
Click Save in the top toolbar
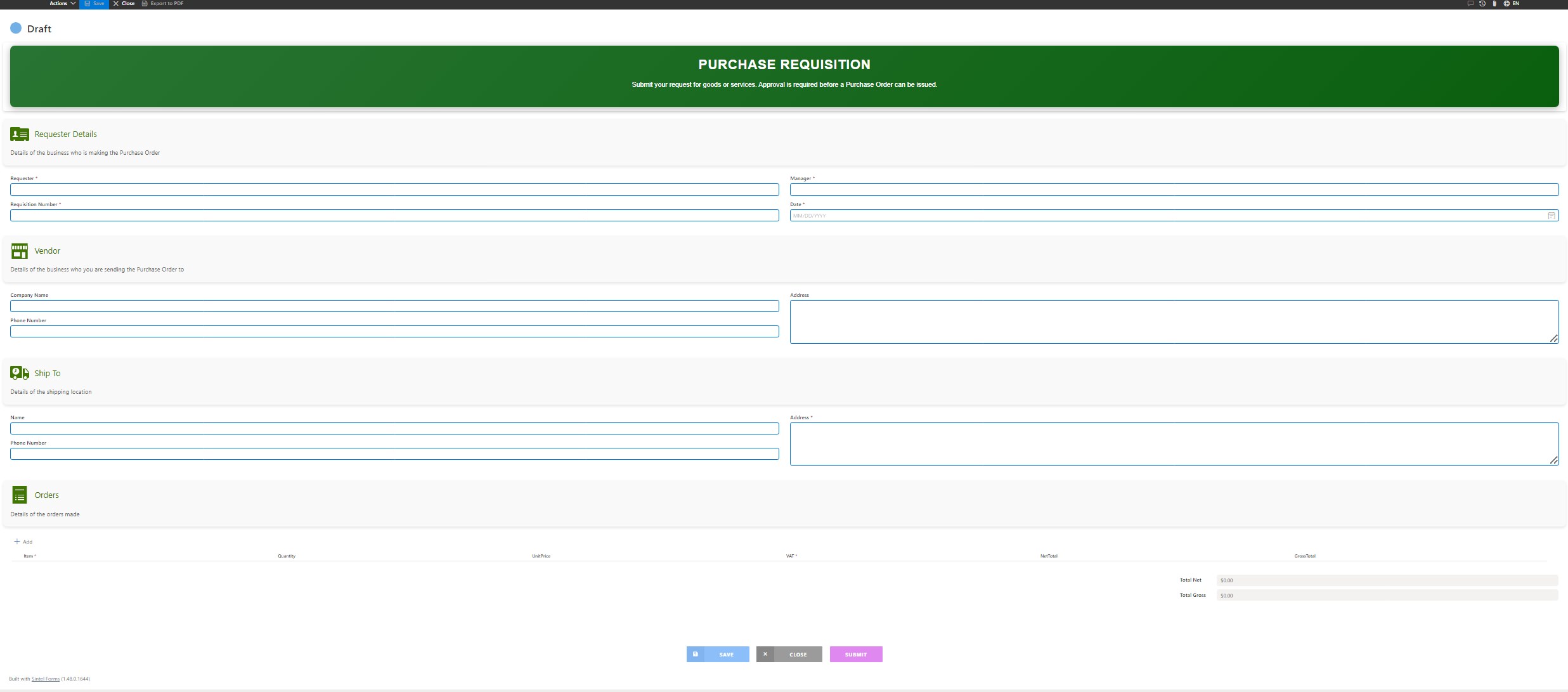coord(94,4)
